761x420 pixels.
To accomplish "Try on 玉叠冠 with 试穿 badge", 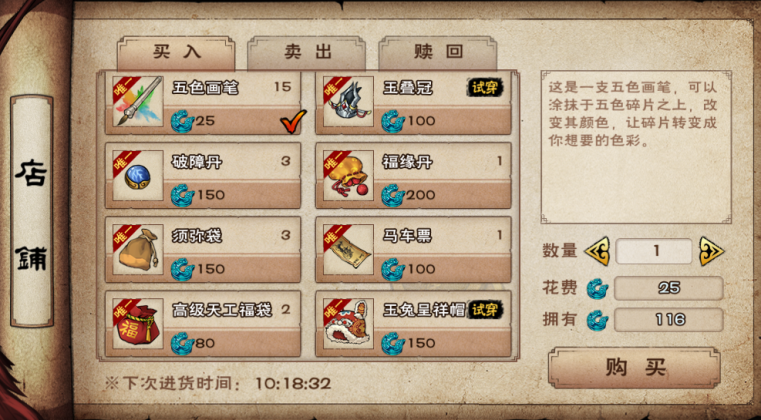I will 484,88.
